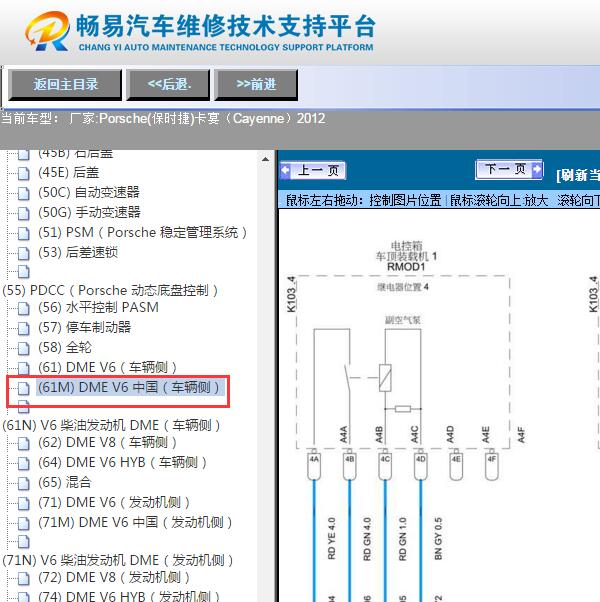600x602 pixels.
Task: Click the page icon beside (64) DME V6 HYB
Action: tap(23, 463)
